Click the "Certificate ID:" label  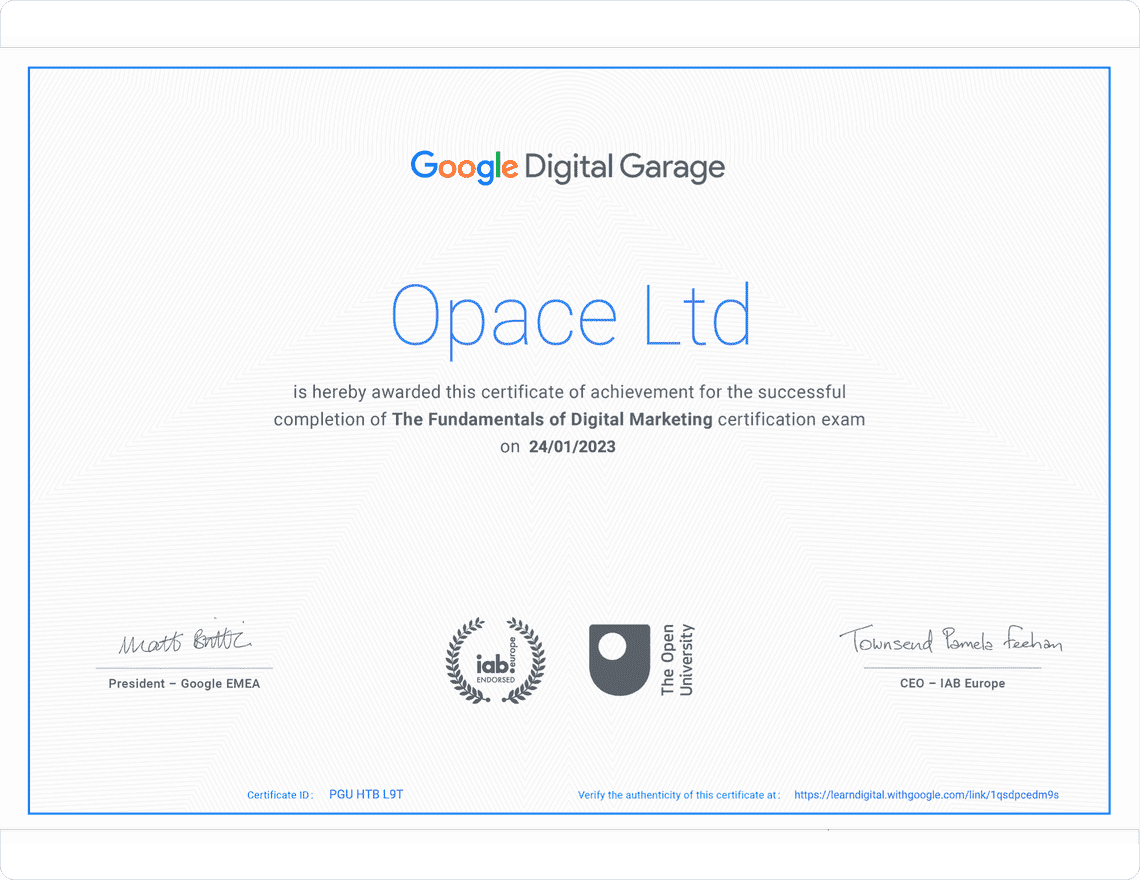pos(279,794)
